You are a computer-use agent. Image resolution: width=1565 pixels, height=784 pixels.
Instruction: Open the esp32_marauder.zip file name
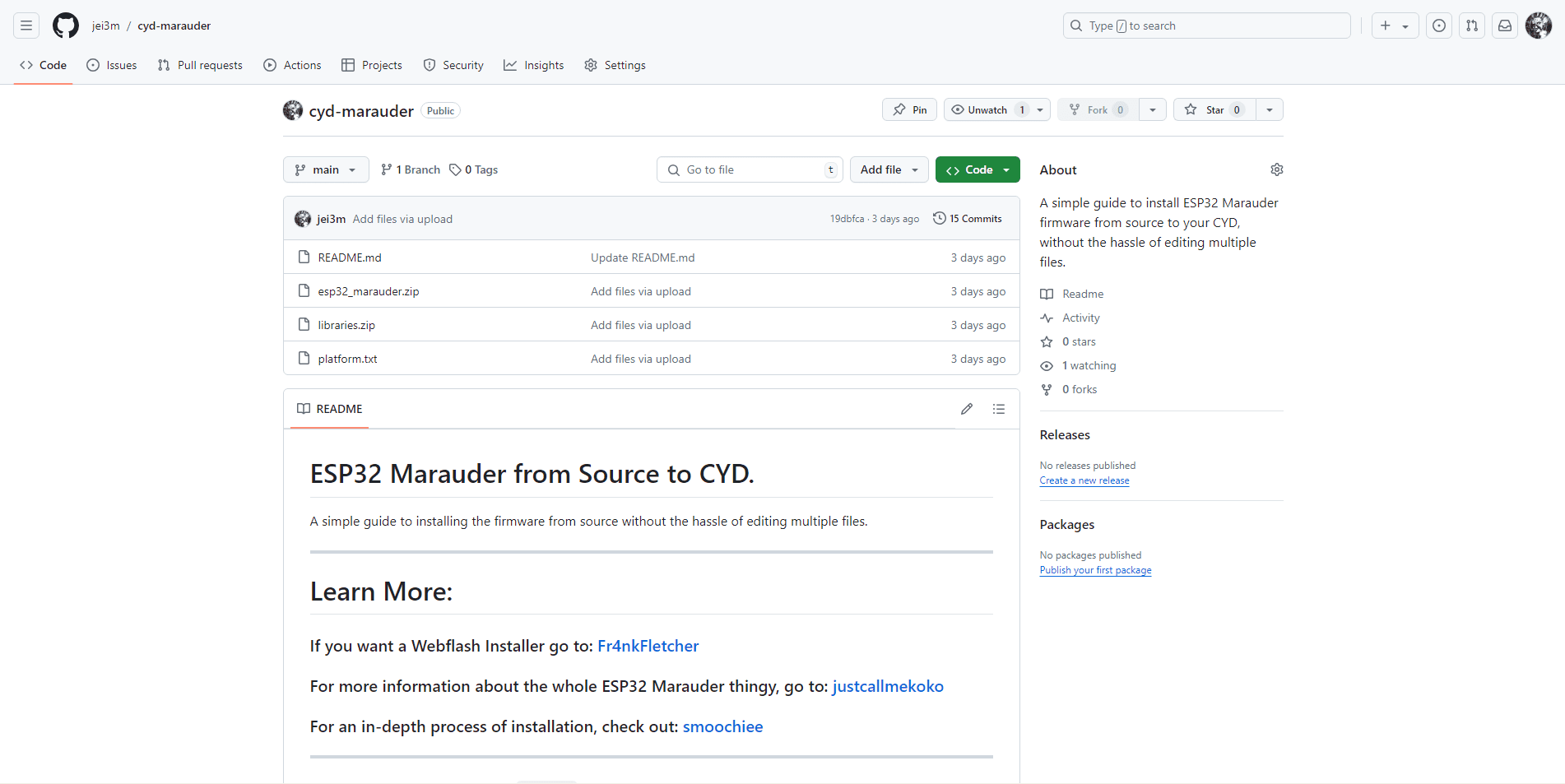click(369, 291)
